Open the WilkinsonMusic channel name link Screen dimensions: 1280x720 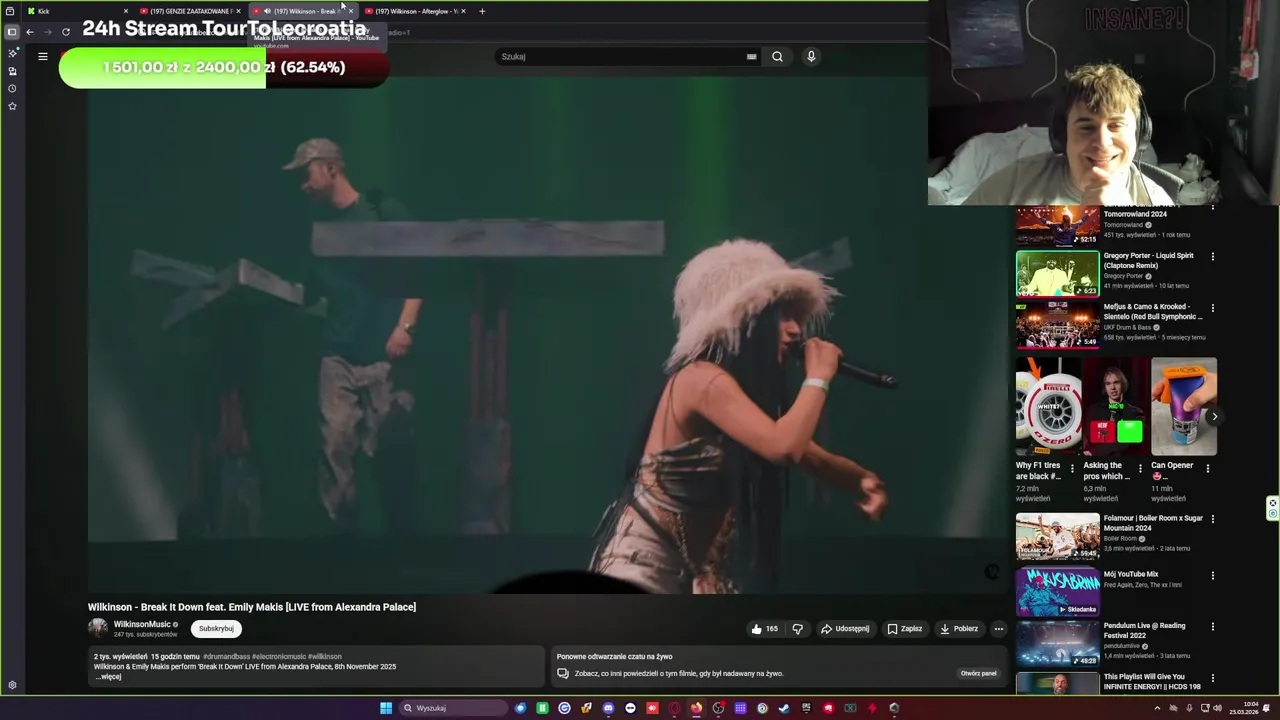[x=142, y=624]
